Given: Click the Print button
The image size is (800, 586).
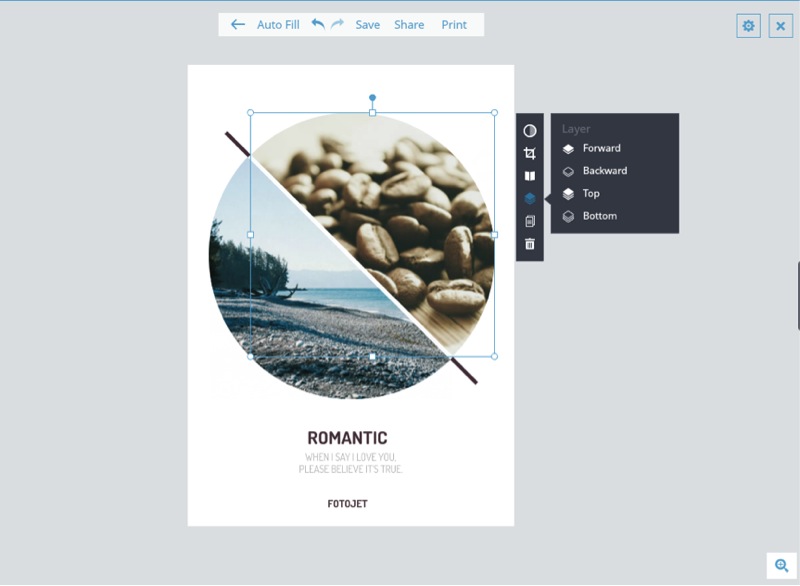Looking at the screenshot, I should coord(454,25).
